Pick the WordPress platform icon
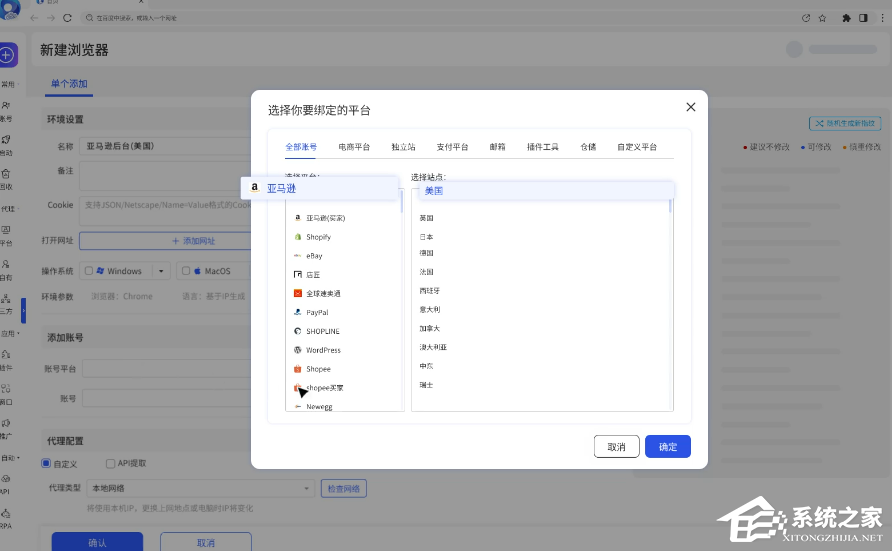This screenshot has height=551, width=892. [x=298, y=350]
